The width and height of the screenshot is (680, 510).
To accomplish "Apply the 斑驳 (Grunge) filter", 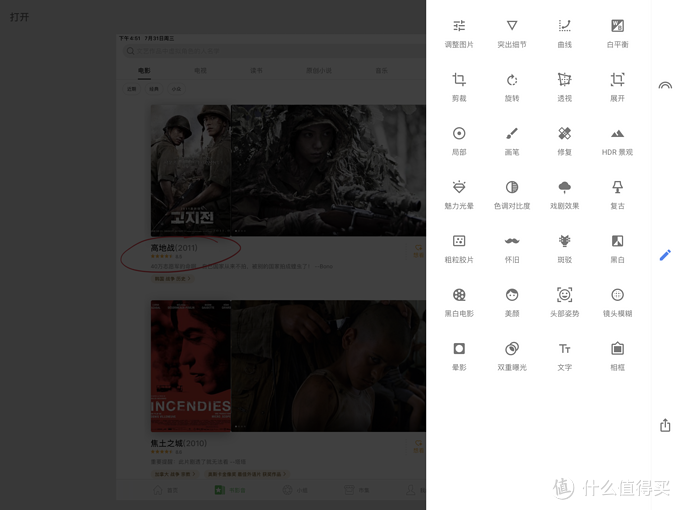I will (x=564, y=248).
